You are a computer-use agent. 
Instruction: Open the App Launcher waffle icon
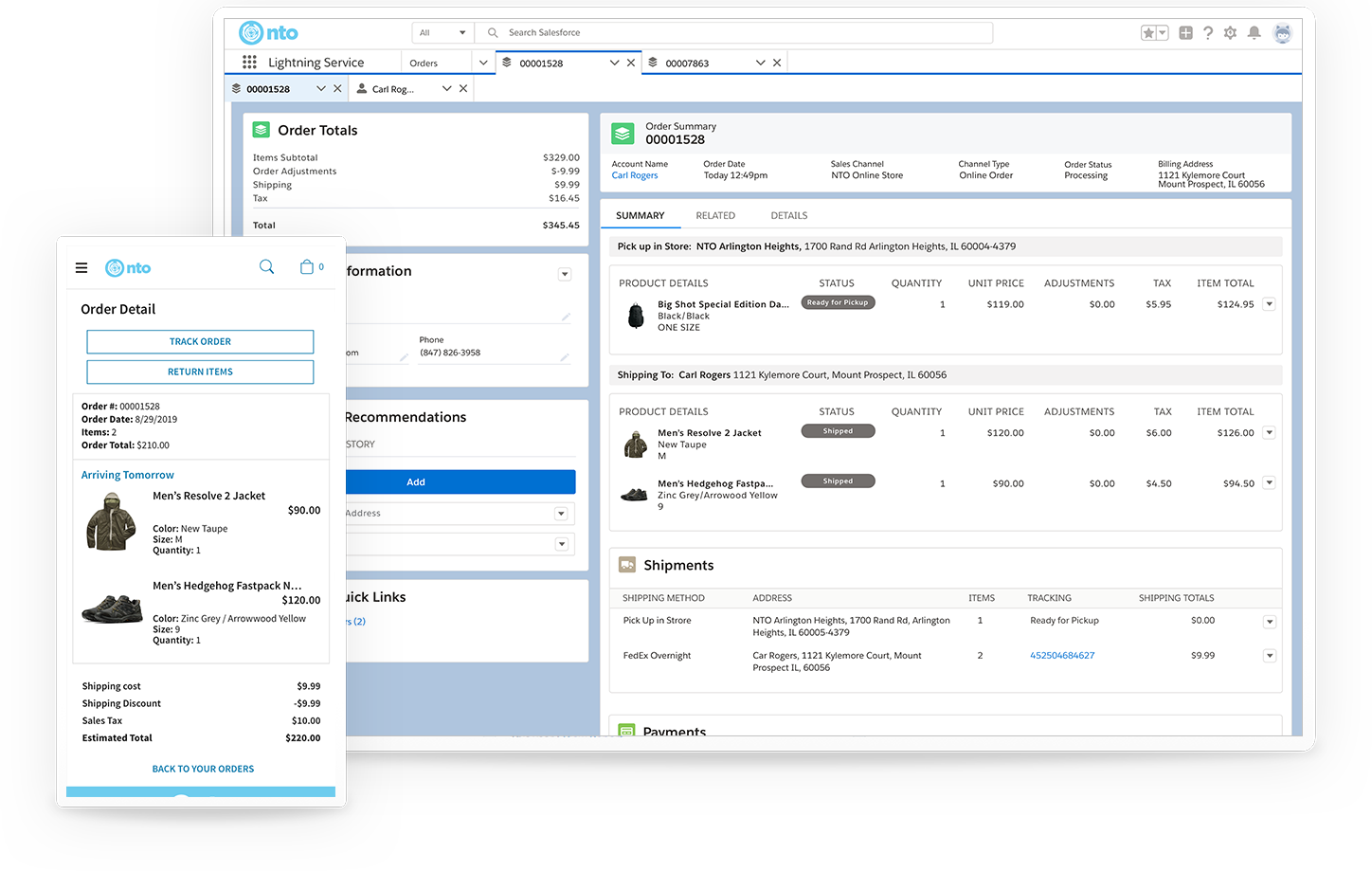[249, 62]
